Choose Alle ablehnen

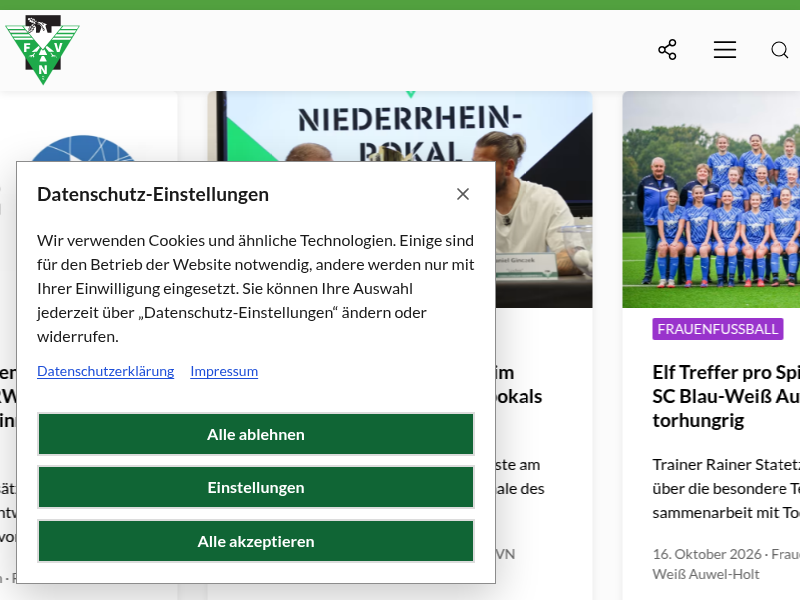[x=256, y=434]
